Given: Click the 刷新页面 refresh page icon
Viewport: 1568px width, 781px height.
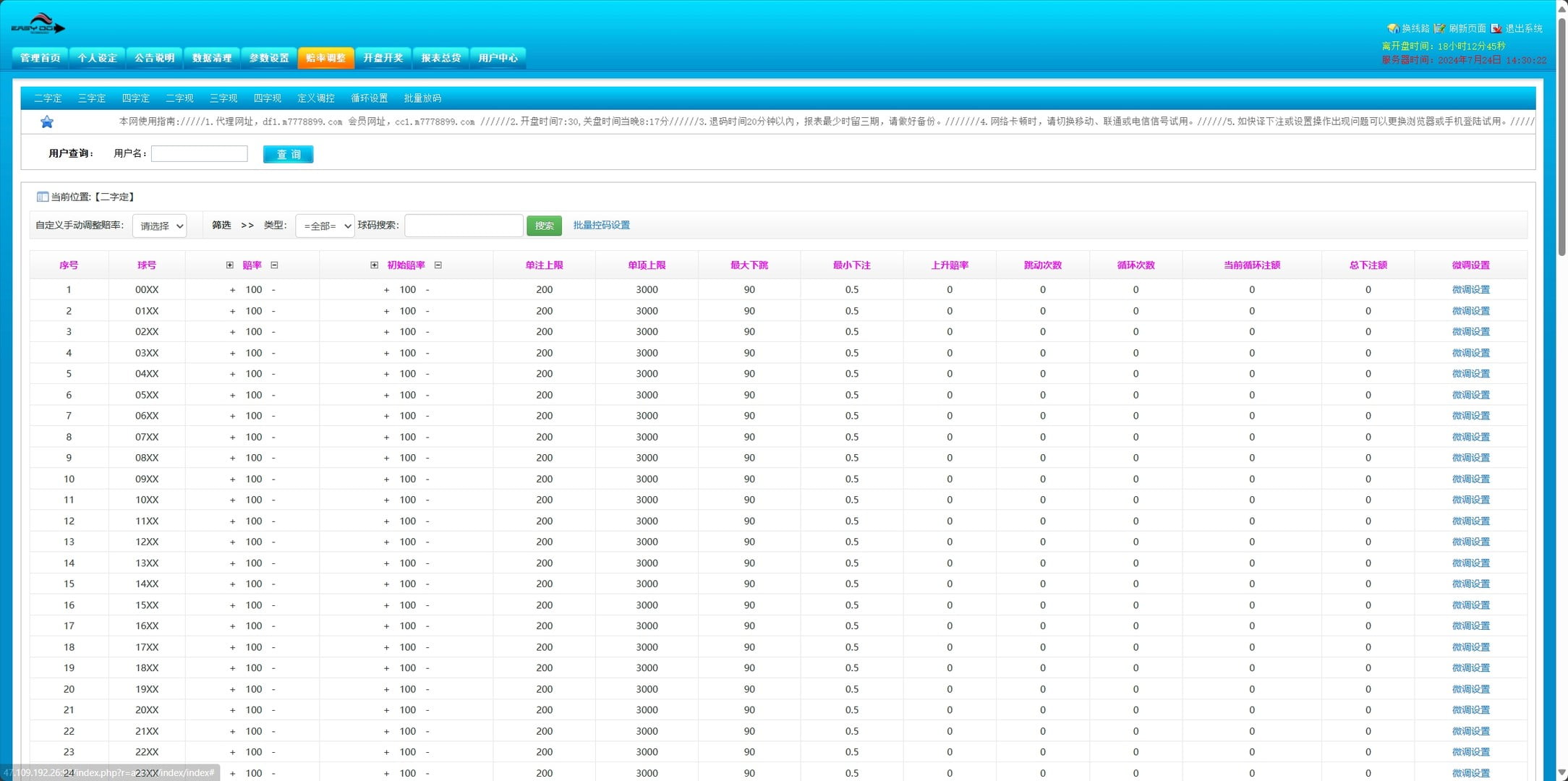Looking at the screenshot, I should 1439,28.
